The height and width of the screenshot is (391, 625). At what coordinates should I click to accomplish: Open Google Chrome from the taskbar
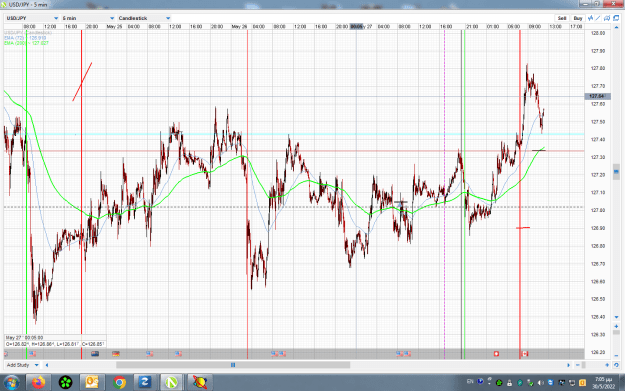119,383
